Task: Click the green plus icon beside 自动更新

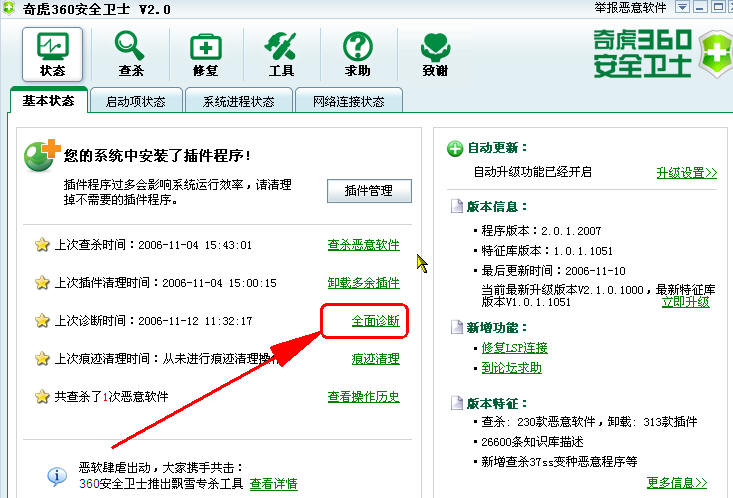Action: (x=454, y=149)
